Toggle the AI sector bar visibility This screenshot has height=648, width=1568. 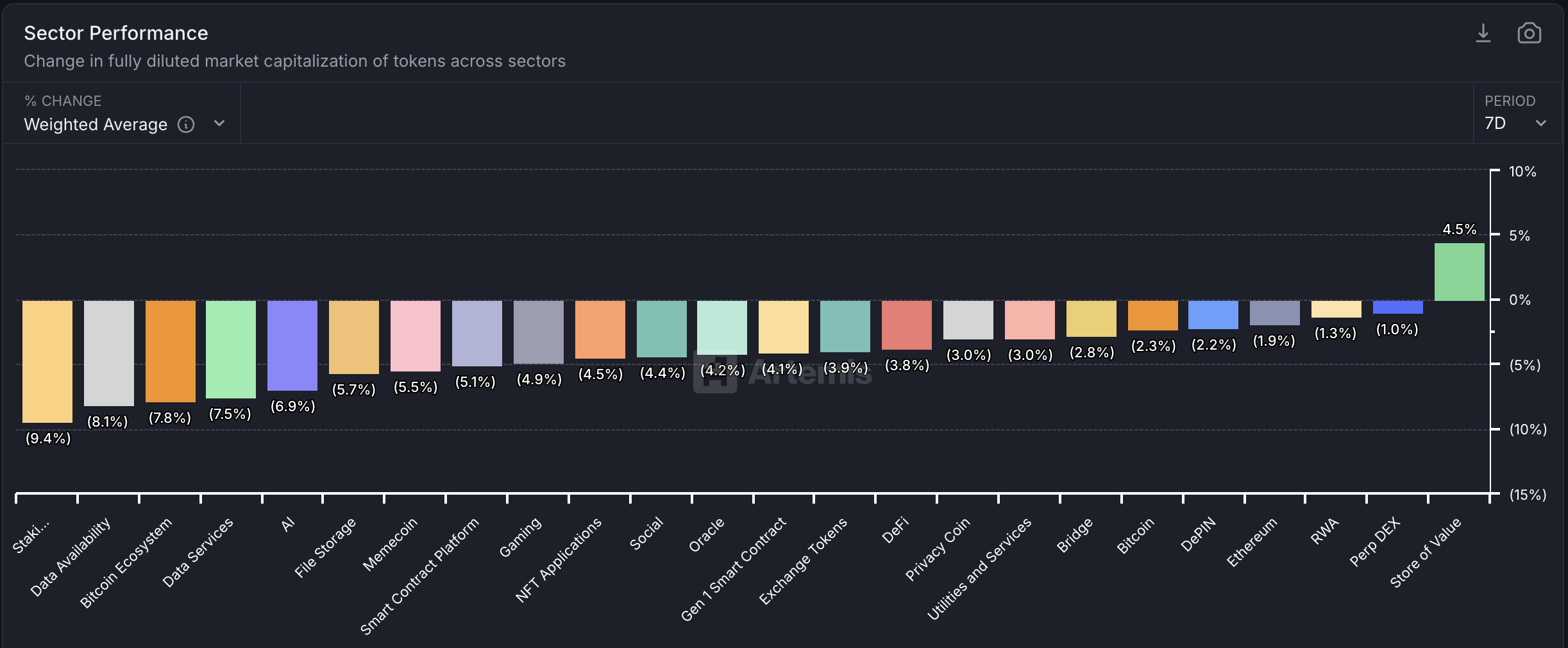292,346
